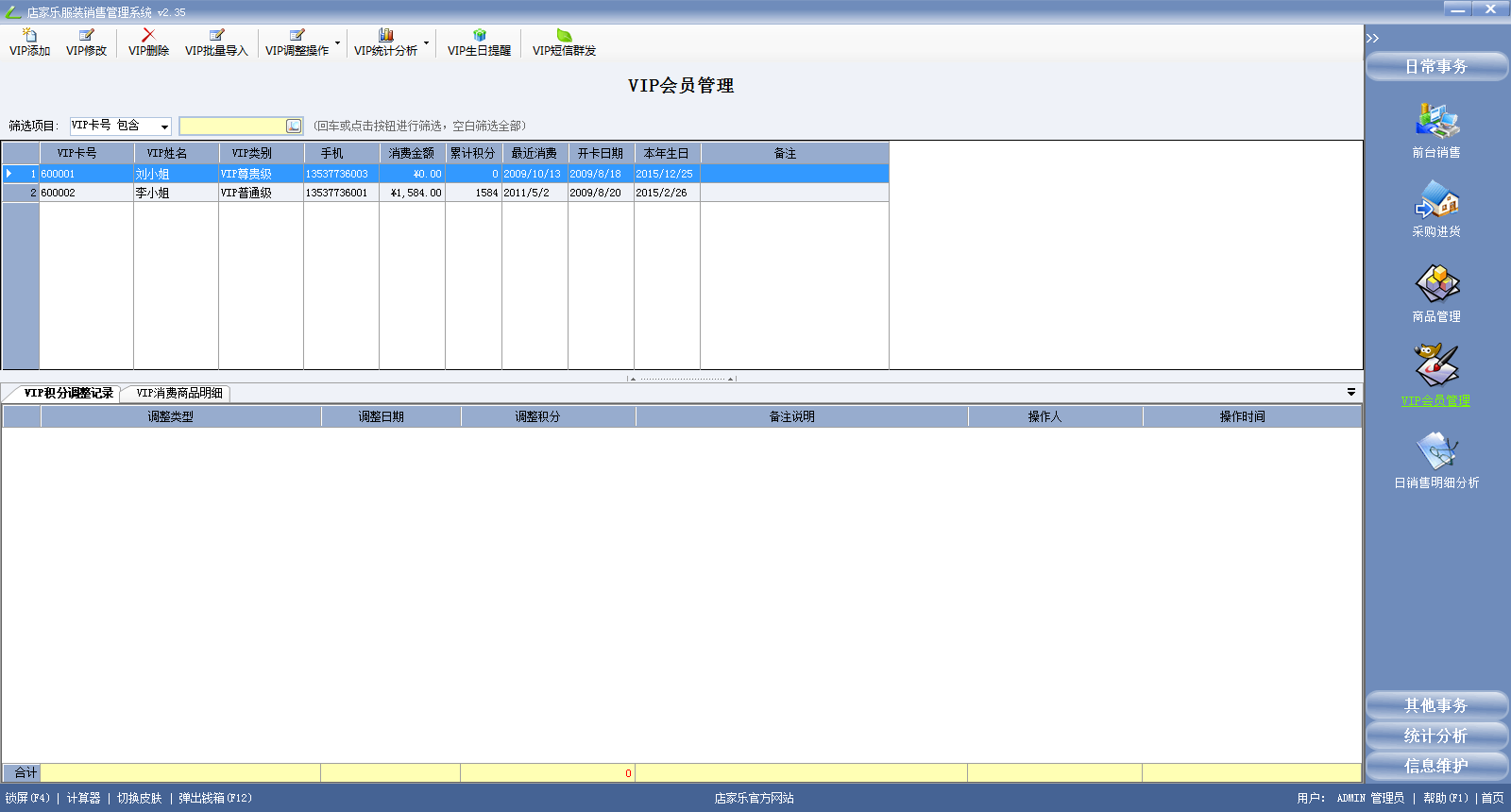Screen dimensions: 1511x812
Task: Select VIP row 600001 刘小姐
Action: pyautogui.click(x=446, y=174)
